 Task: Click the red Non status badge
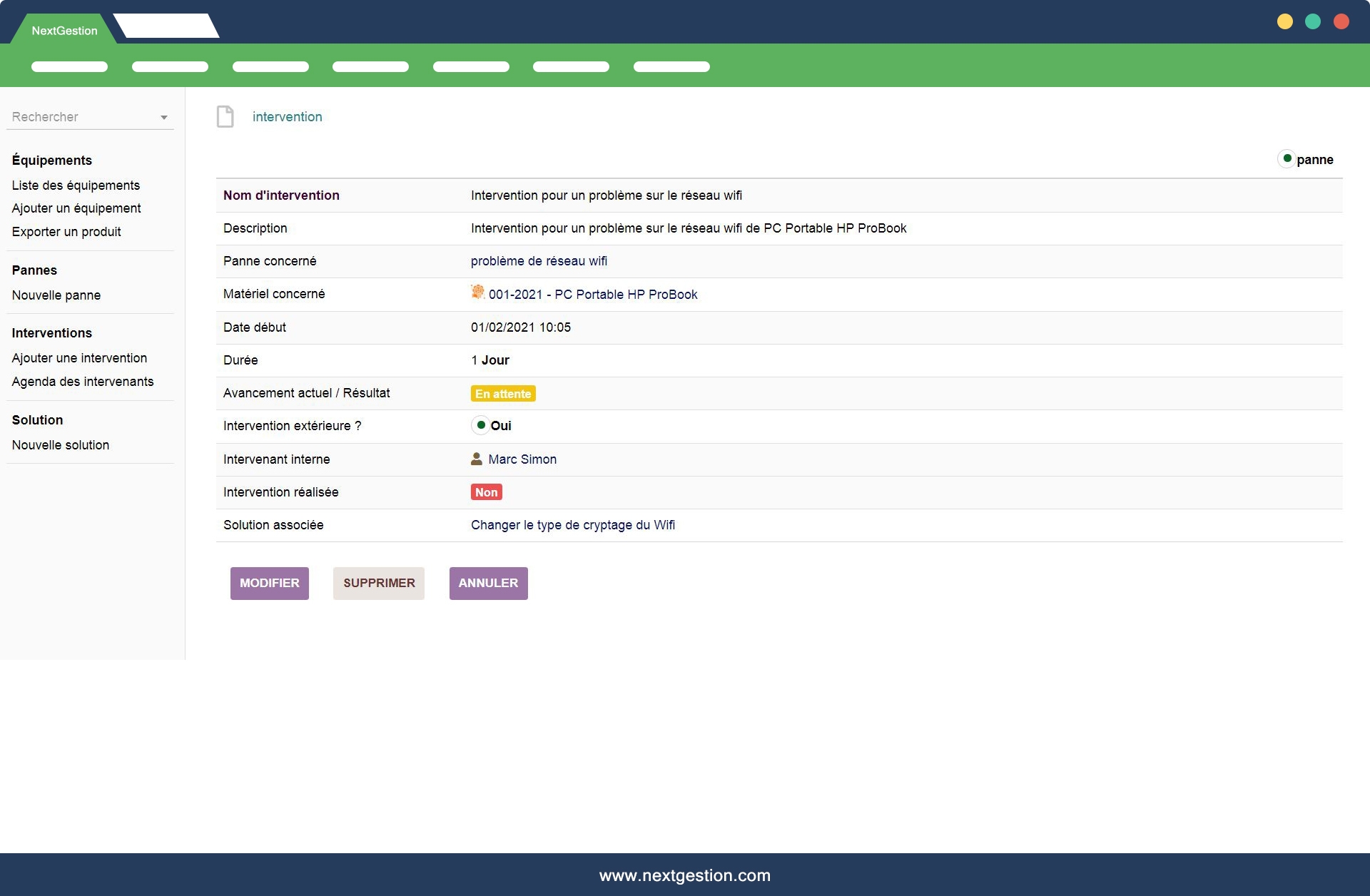(486, 492)
